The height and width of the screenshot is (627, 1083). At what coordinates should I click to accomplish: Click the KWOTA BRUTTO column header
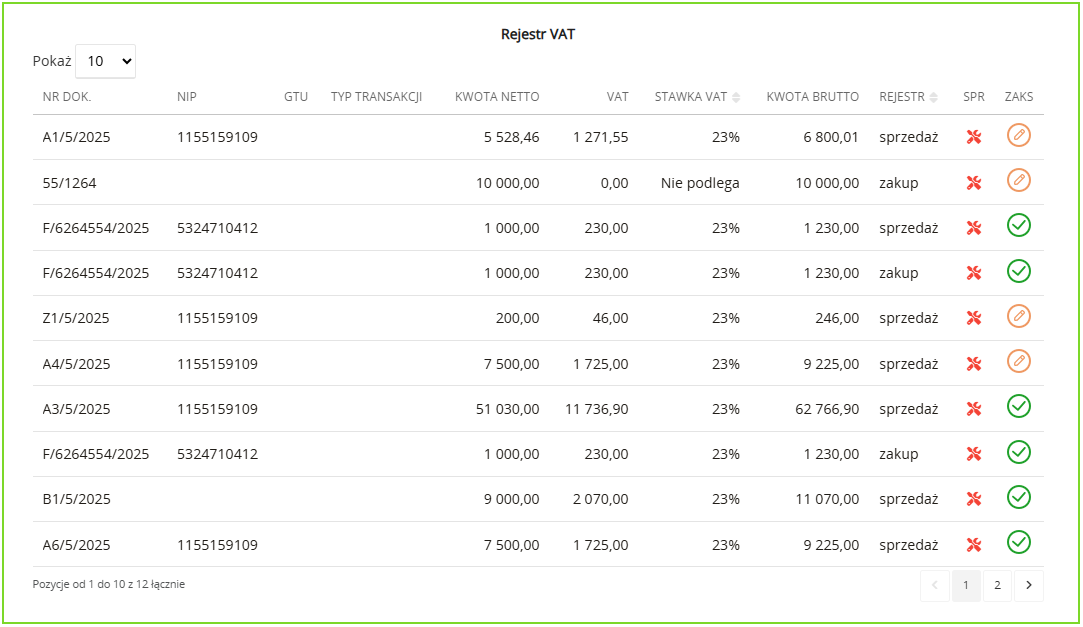[813, 97]
